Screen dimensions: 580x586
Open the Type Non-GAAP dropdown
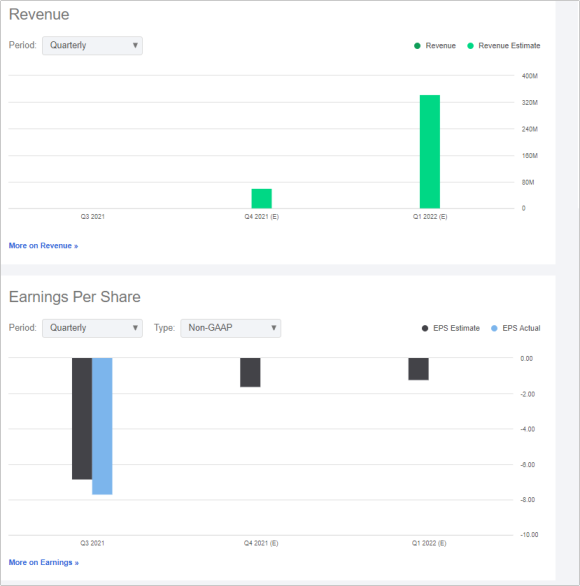pyautogui.click(x=231, y=328)
